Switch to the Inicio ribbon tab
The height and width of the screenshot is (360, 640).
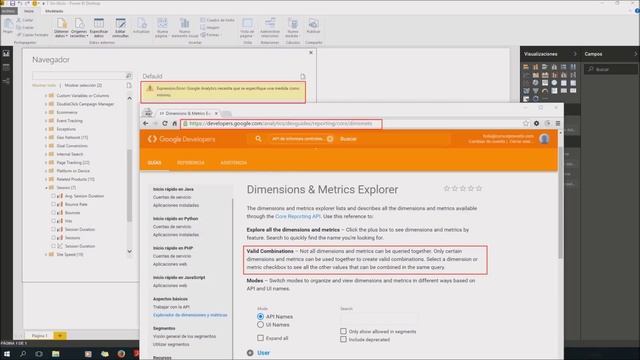pyautogui.click(x=29, y=11)
